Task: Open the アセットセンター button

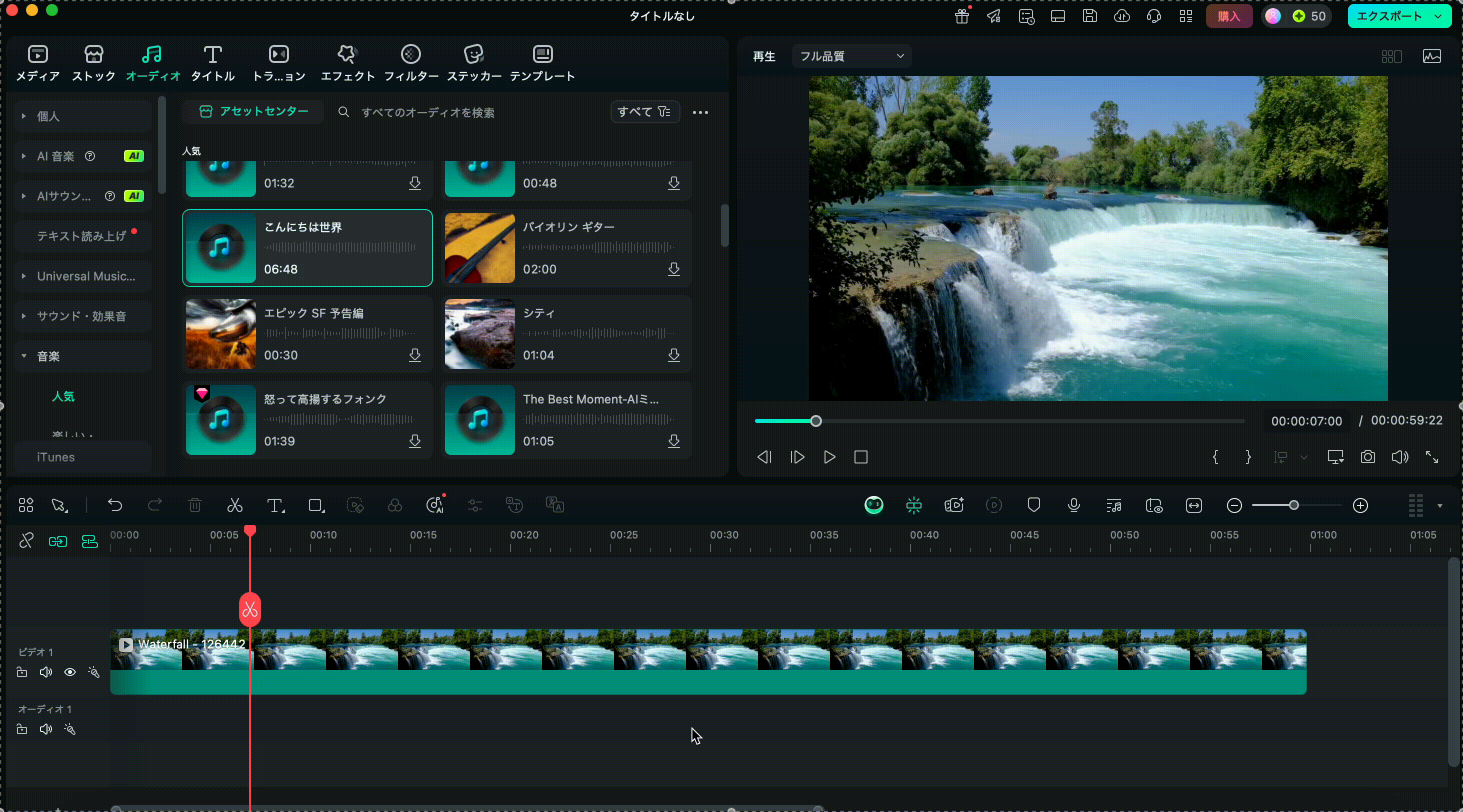Action: click(253, 111)
